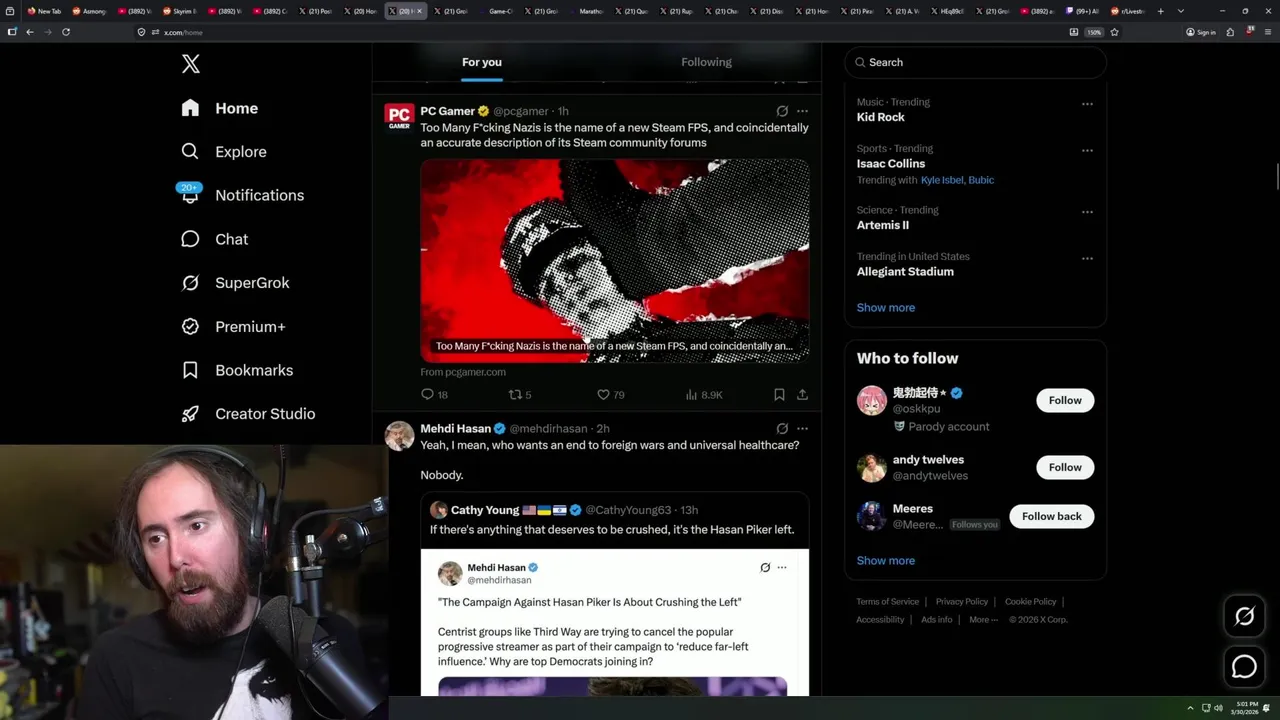The height and width of the screenshot is (720, 1280).
Task: Open Explore from the sidebar
Action: [224, 152]
